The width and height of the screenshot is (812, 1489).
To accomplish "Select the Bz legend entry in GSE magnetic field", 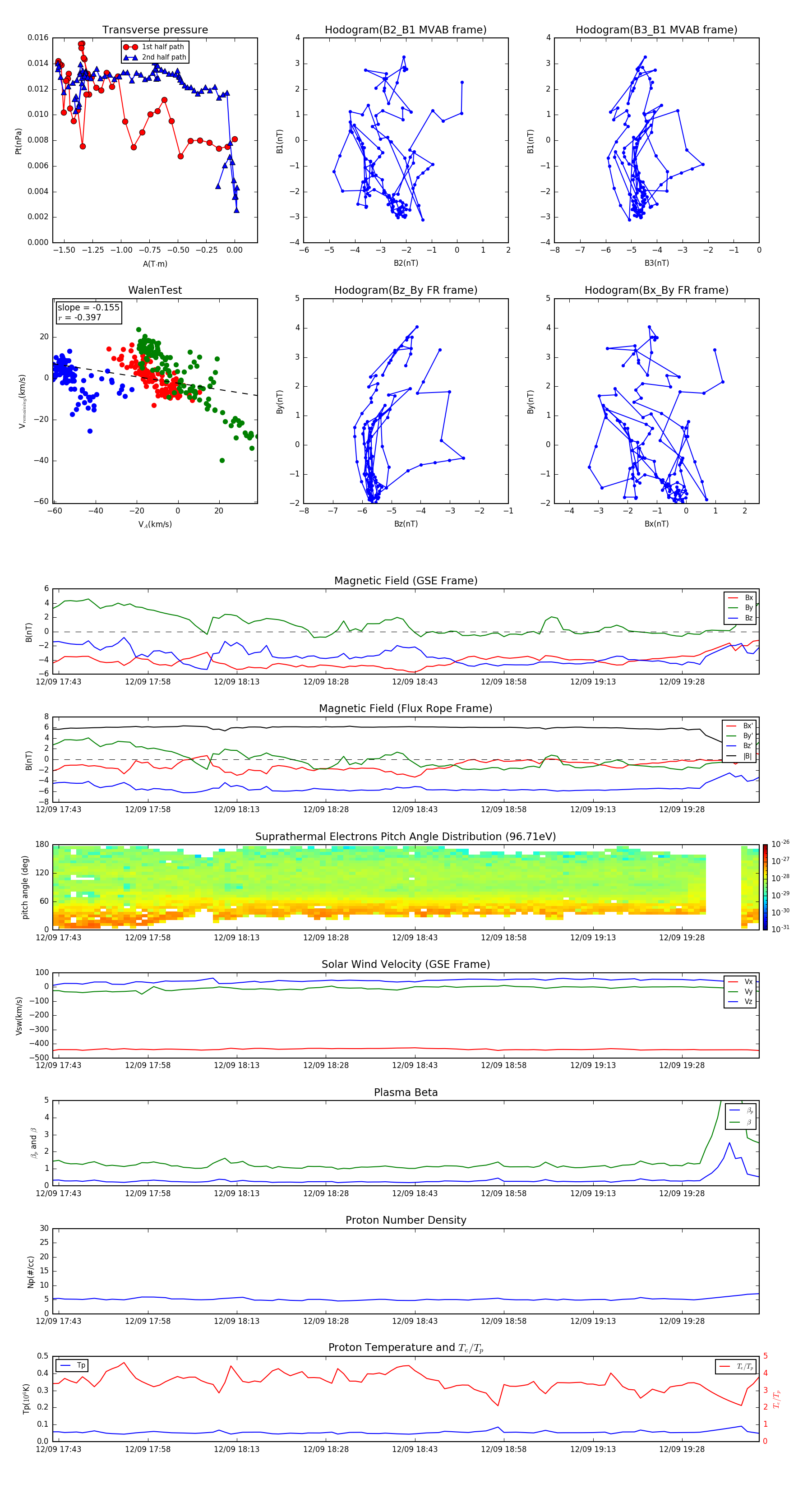I will tap(741, 619).
